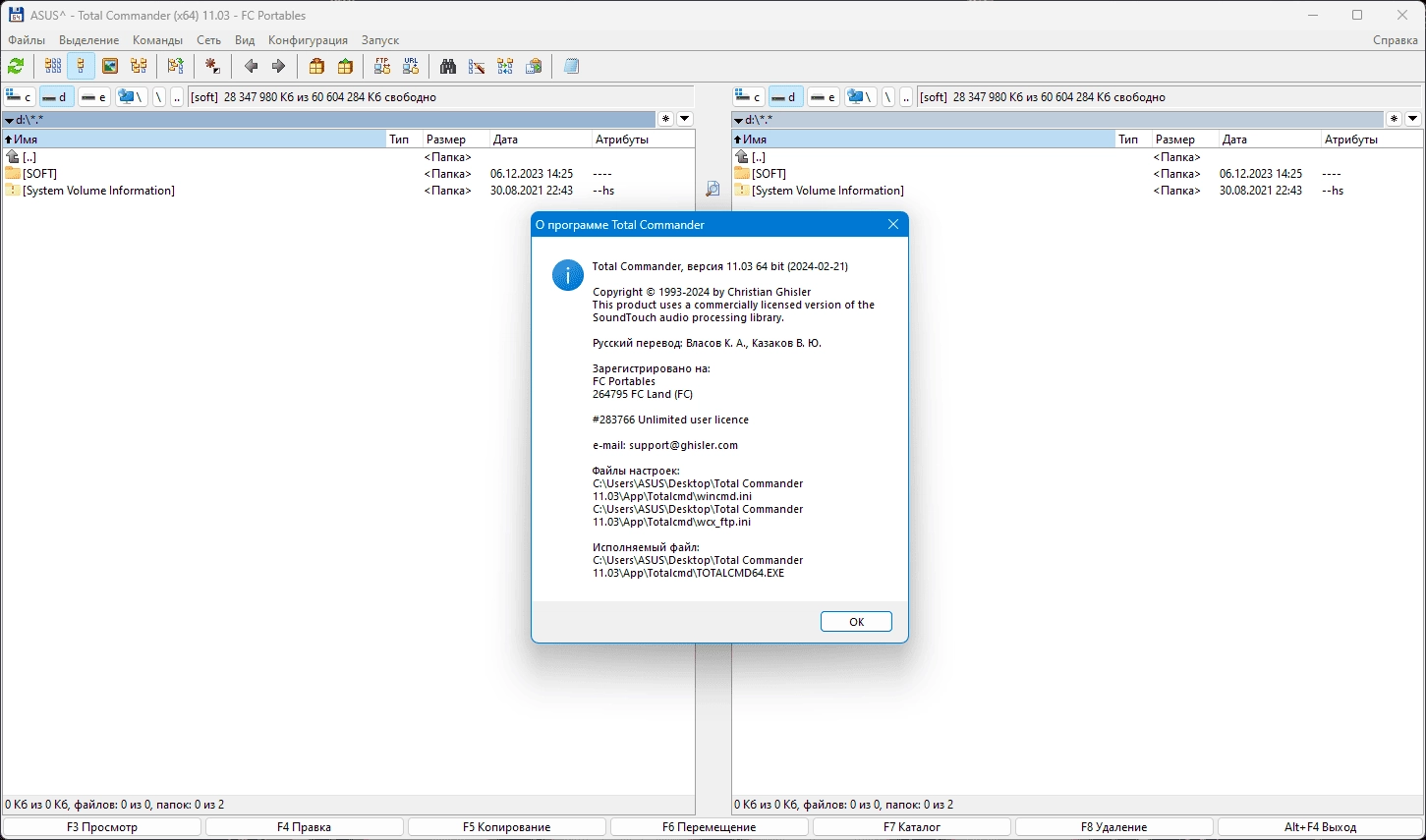The image size is (1426, 840).
Task: Open right panel history dropdown arrow
Action: (1413, 119)
